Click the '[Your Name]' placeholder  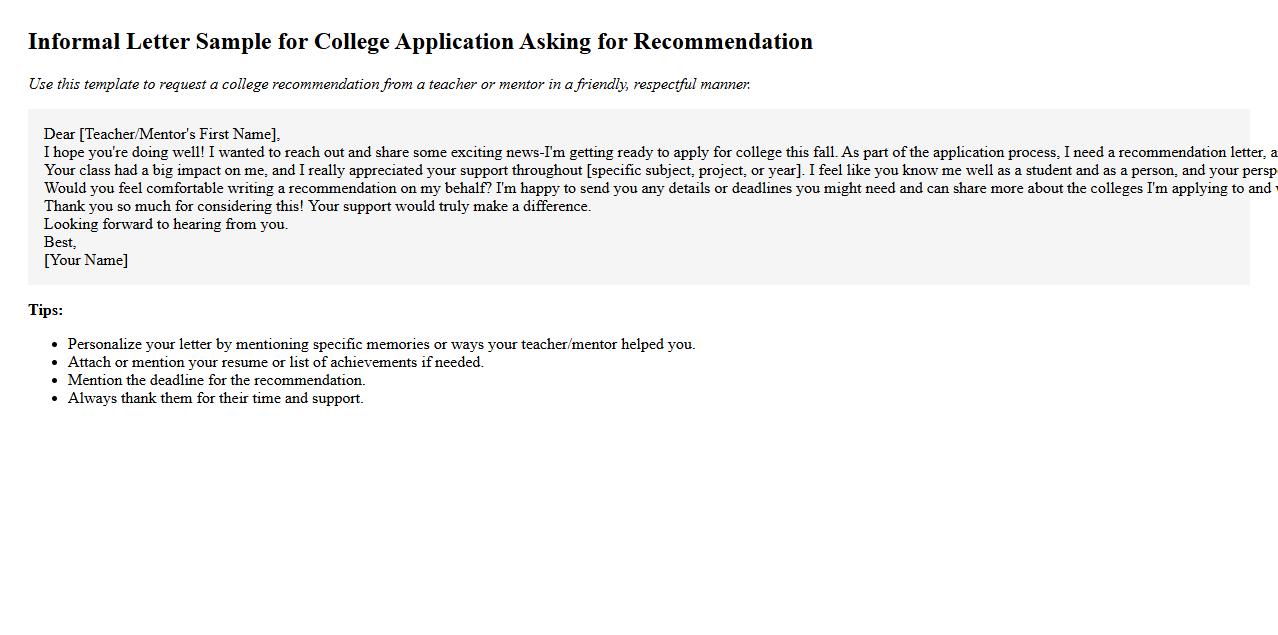click(x=86, y=260)
